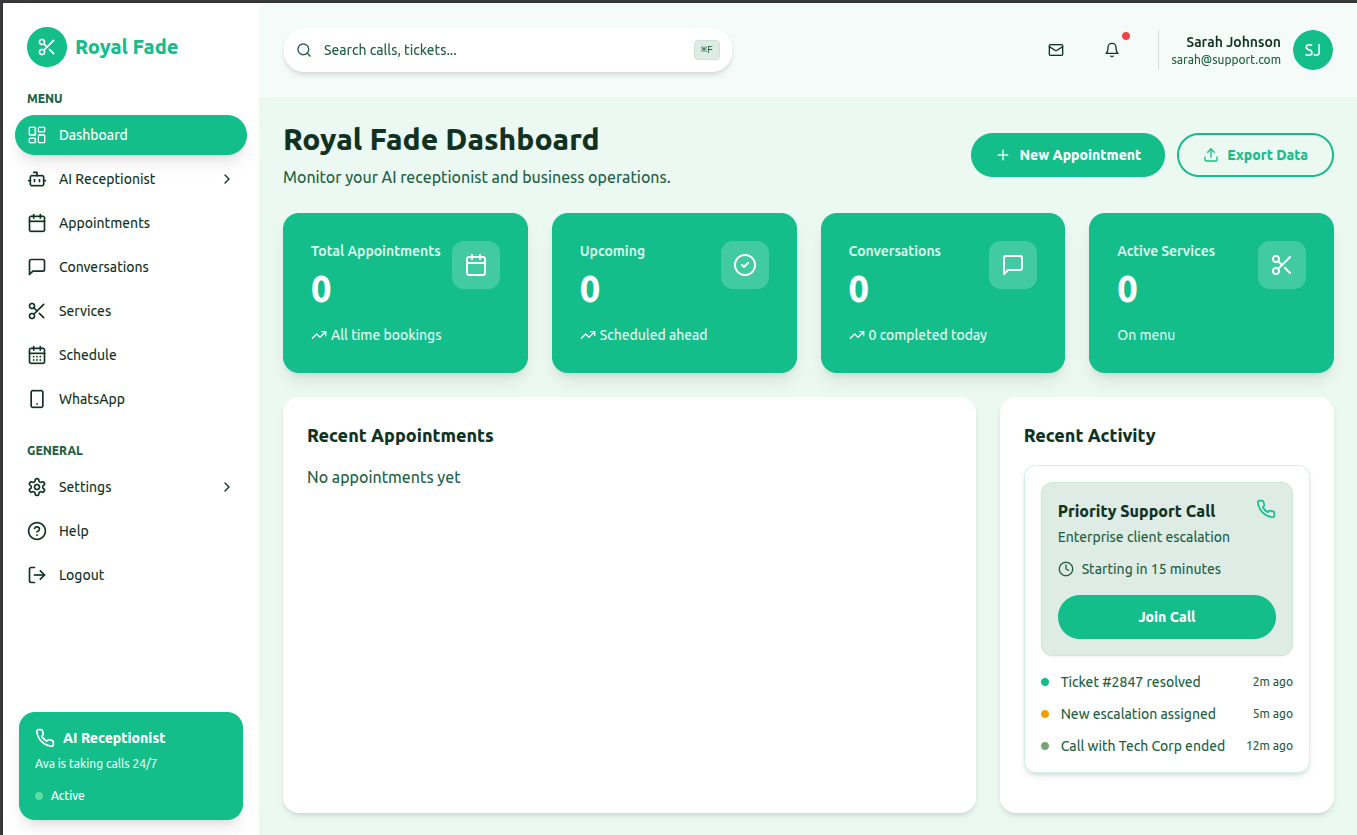This screenshot has height=835, width=1357.
Task: Select Services from the sidebar menu
Action: pyautogui.click(x=85, y=311)
